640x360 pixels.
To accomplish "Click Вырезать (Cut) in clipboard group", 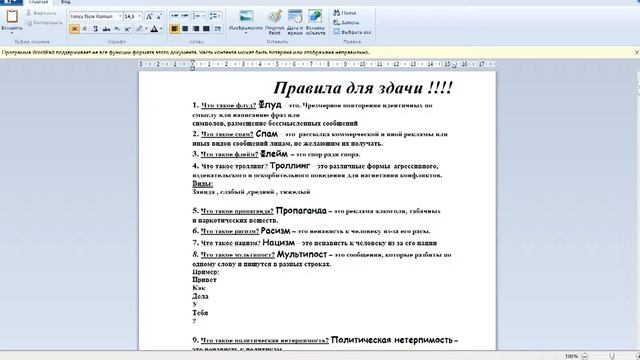I will (41, 13).
